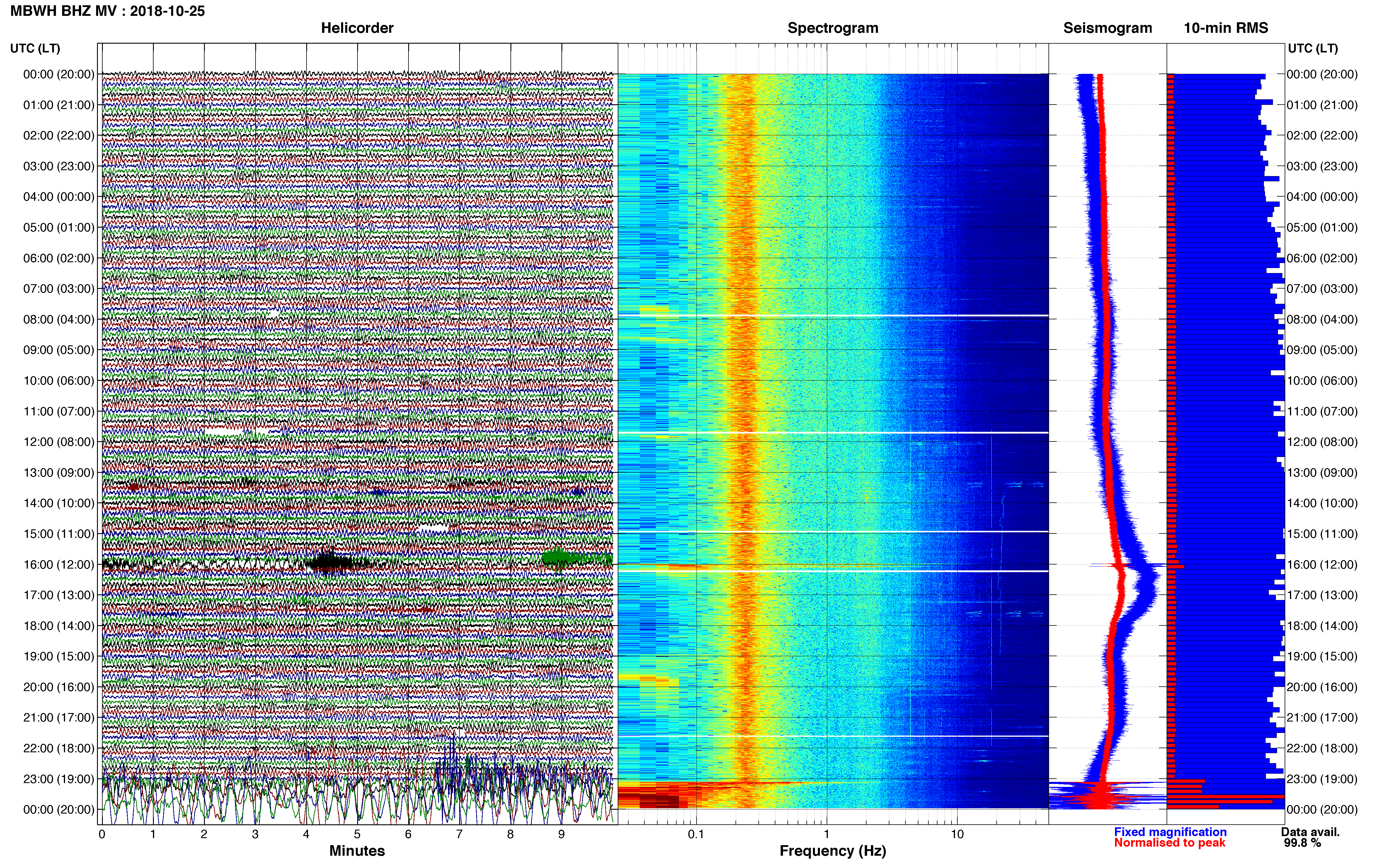Click the 'Data avail.' label
This screenshot has height=868, width=1389.
point(1310,832)
